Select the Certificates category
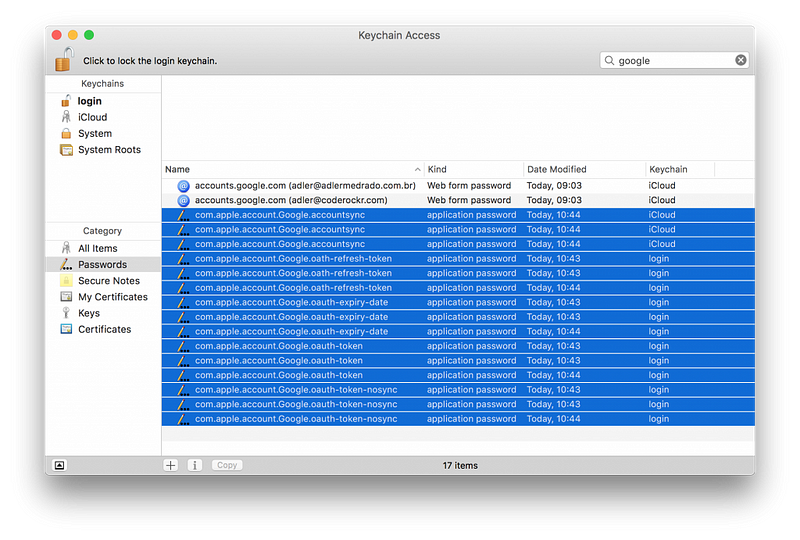 [104, 330]
